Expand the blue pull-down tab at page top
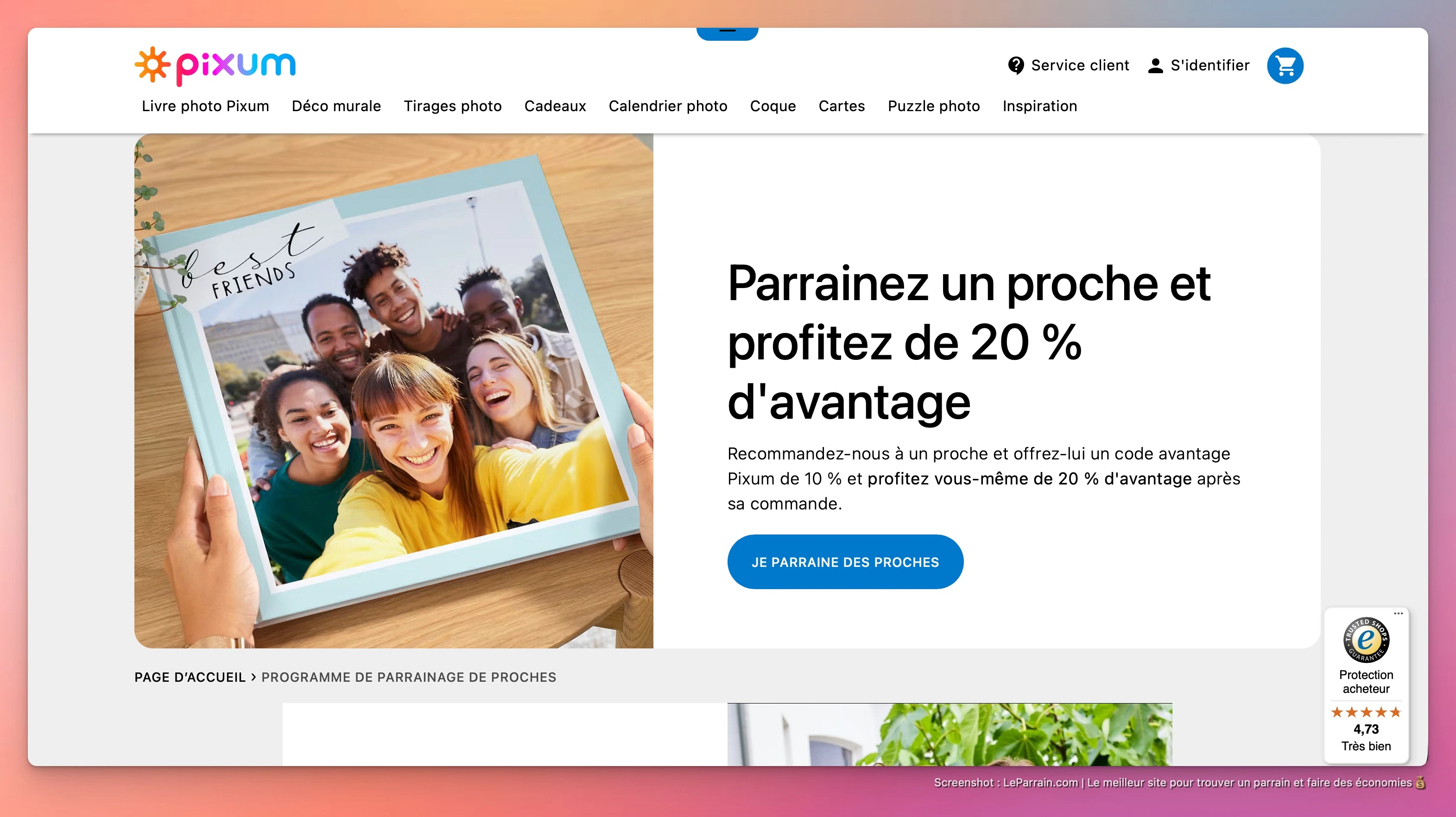 727,33
